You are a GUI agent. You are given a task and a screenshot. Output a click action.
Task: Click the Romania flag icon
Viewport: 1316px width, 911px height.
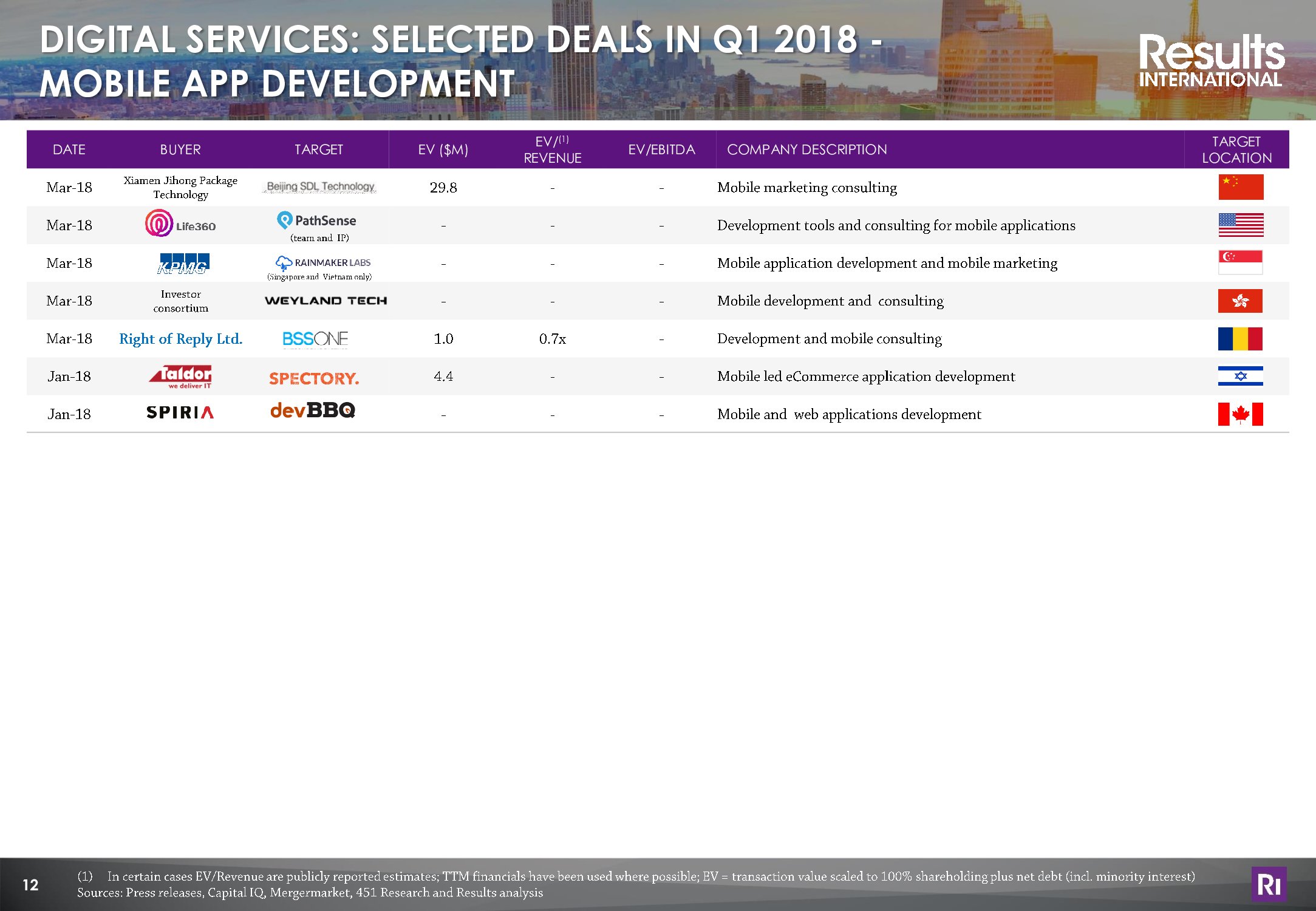tap(1240, 338)
